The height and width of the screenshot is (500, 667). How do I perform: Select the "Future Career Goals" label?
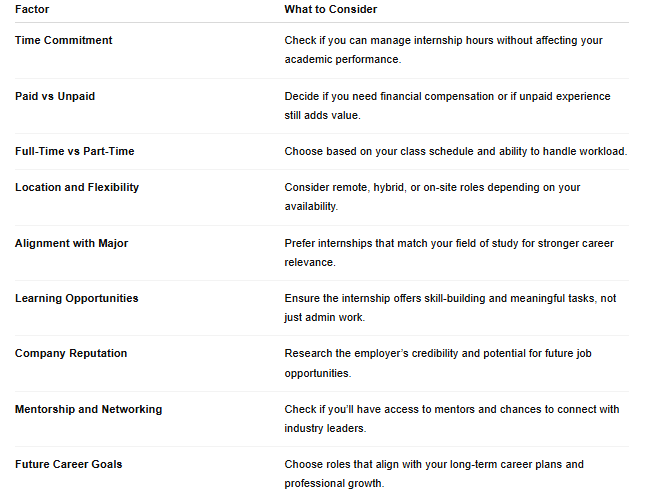click(x=68, y=464)
